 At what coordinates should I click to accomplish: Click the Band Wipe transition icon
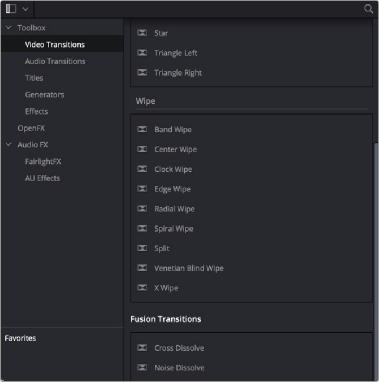pos(142,129)
